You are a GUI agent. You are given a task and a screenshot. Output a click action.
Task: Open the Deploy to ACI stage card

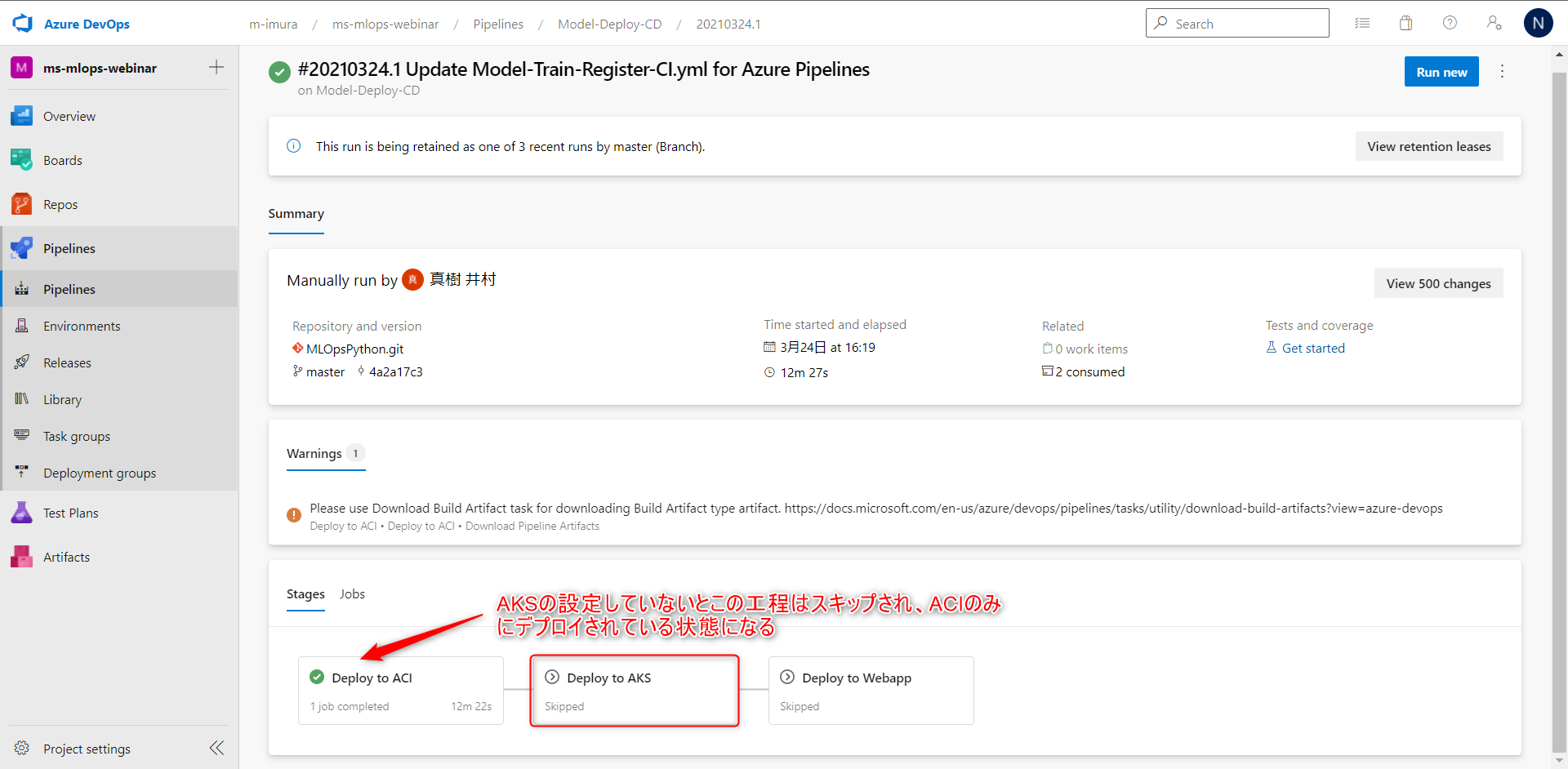coord(401,691)
